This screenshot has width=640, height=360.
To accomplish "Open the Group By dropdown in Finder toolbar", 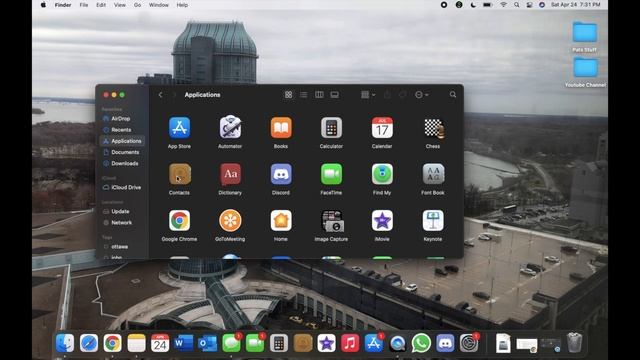I will pyautogui.click(x=368, y=95).
